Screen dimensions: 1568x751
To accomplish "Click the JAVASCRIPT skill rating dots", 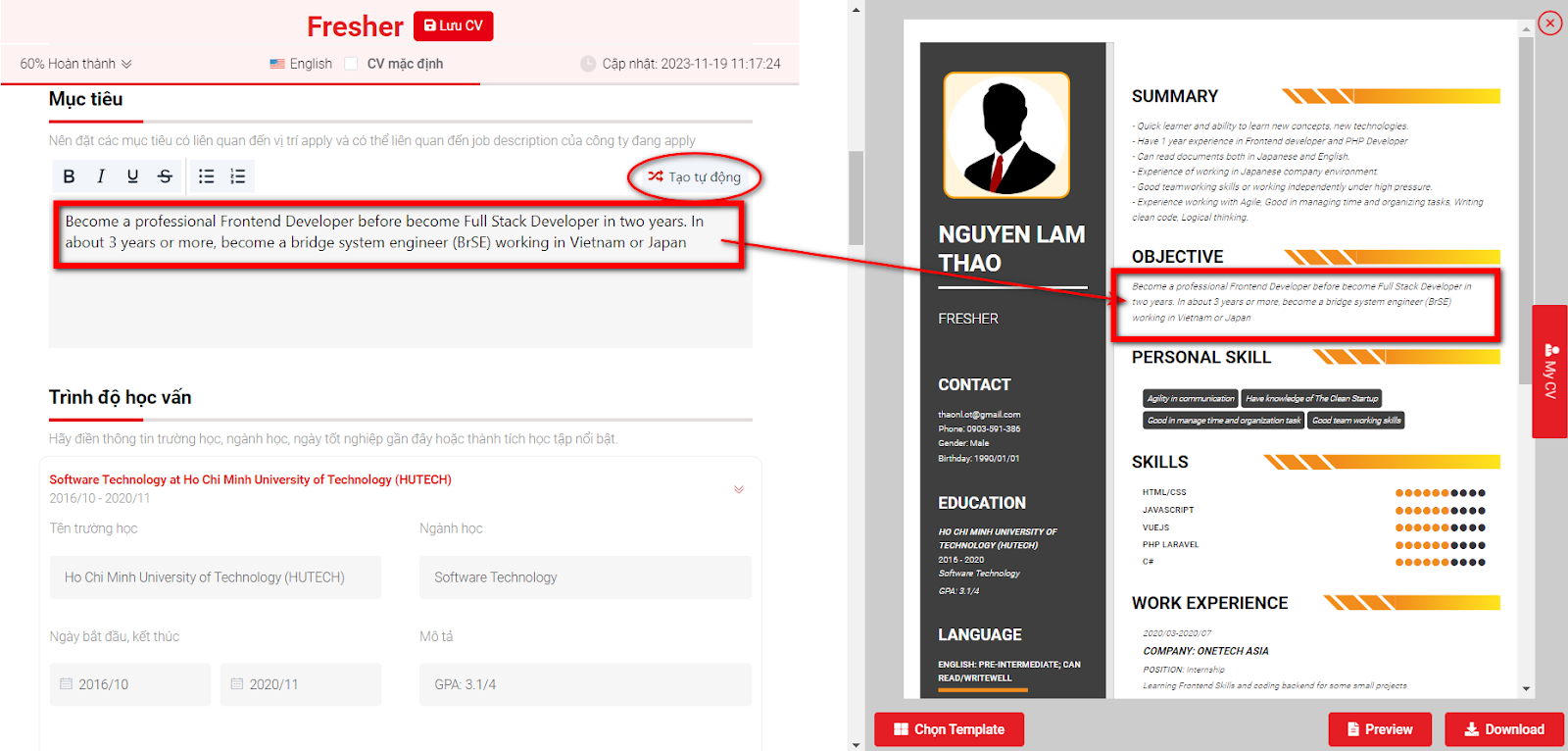I will [1441, 511].
